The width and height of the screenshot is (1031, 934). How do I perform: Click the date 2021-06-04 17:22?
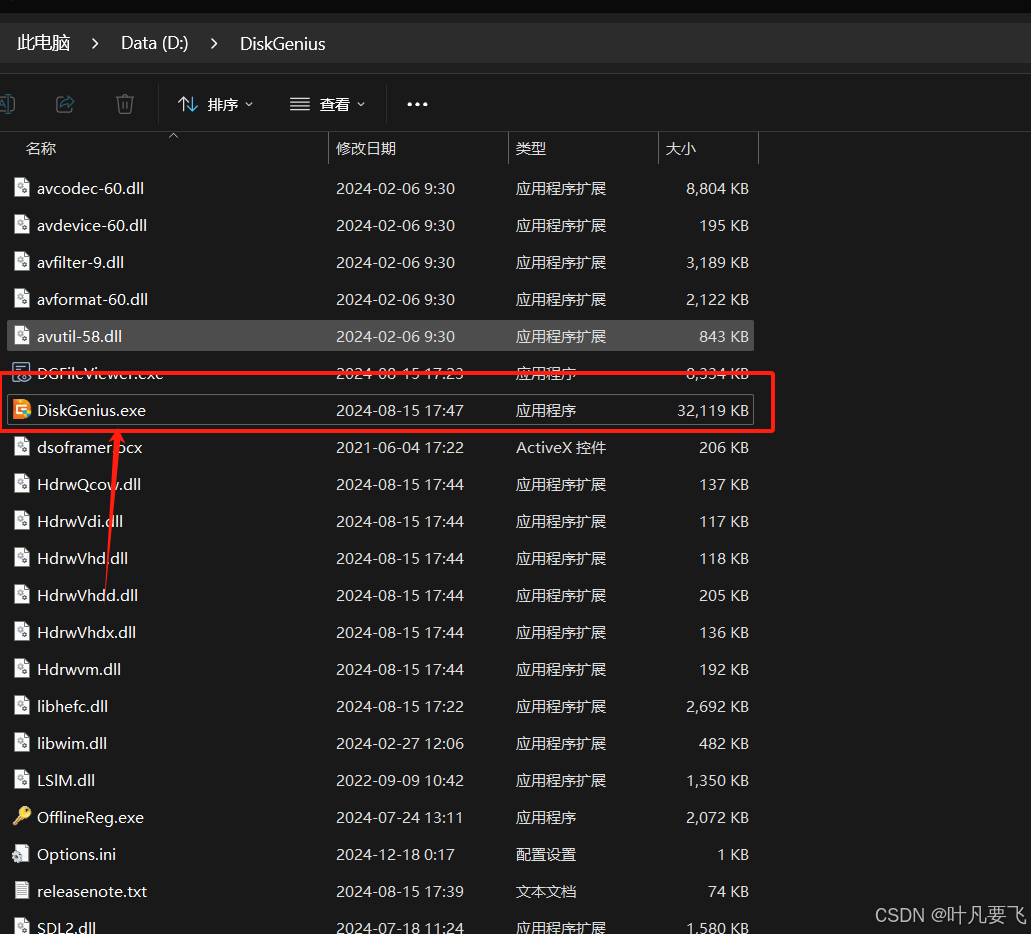click(400, 447)
